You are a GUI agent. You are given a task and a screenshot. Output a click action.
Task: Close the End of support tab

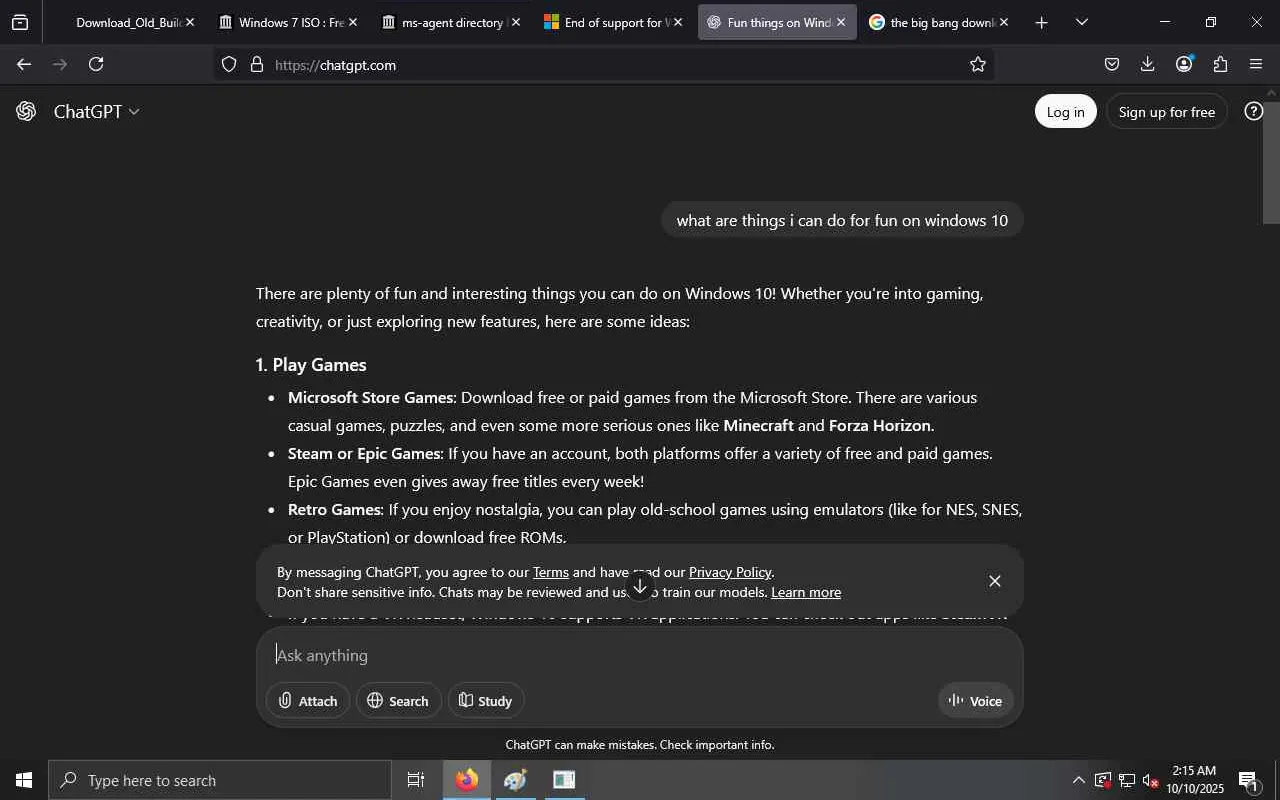tap(678, 22)
